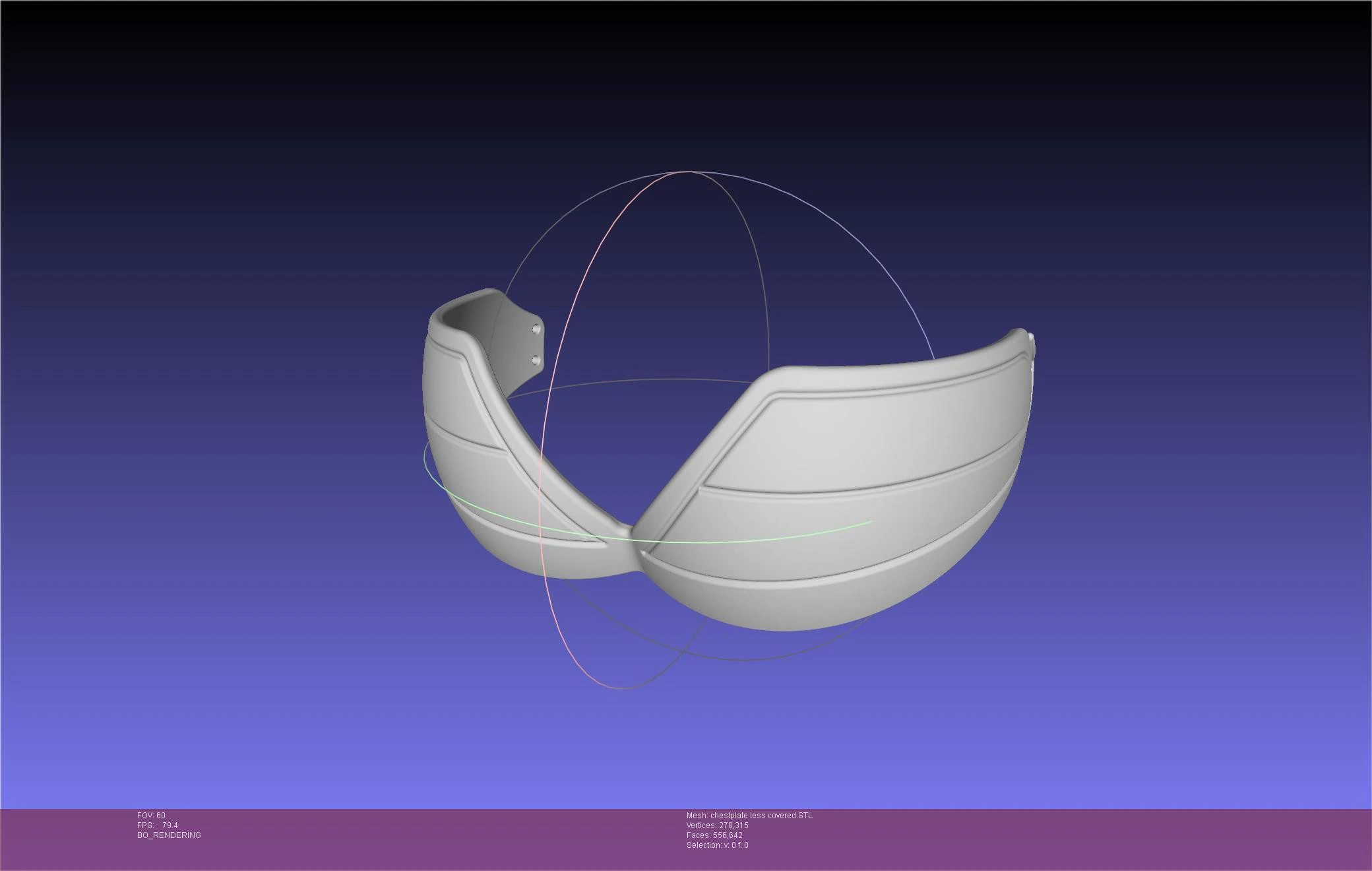Click the FOV: 60 status text

[151, 816]
